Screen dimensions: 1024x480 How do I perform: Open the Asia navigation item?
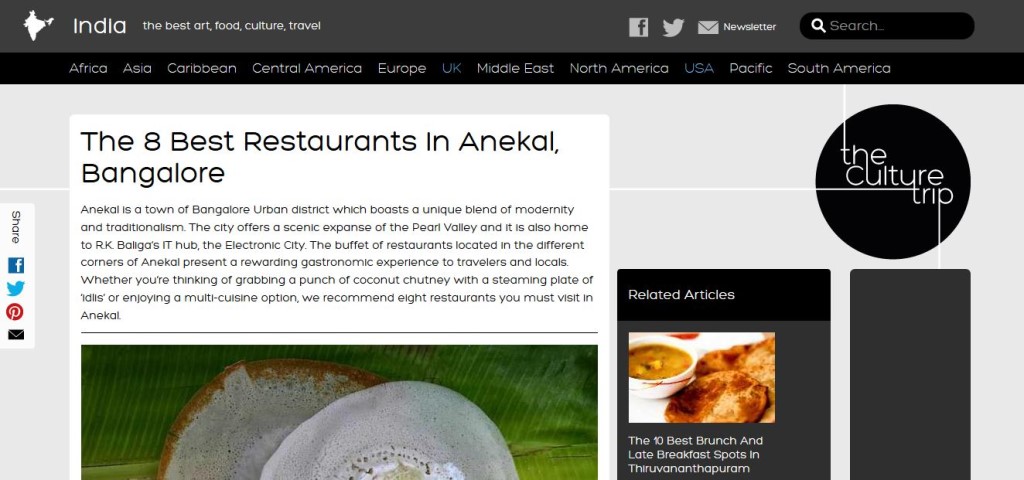tap(137, 68)
